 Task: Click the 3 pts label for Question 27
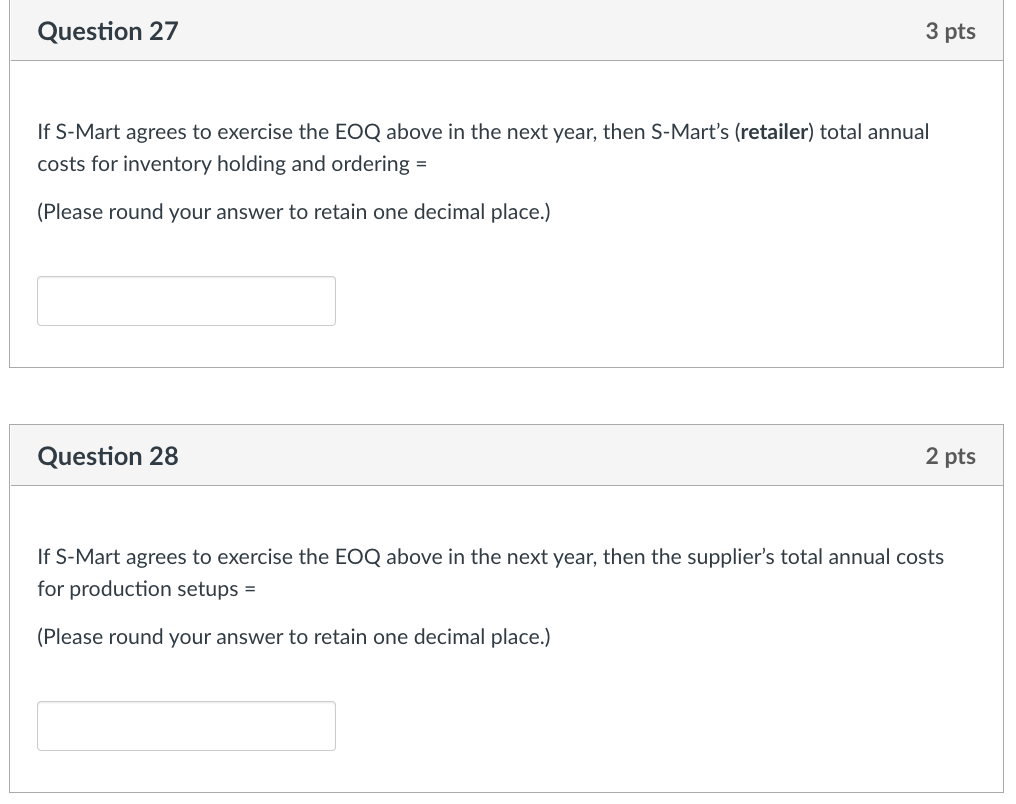(x=949, y=31)
